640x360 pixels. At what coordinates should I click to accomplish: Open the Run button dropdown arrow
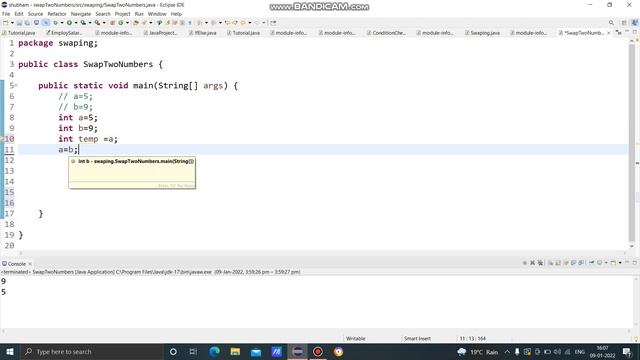point(76,23)
